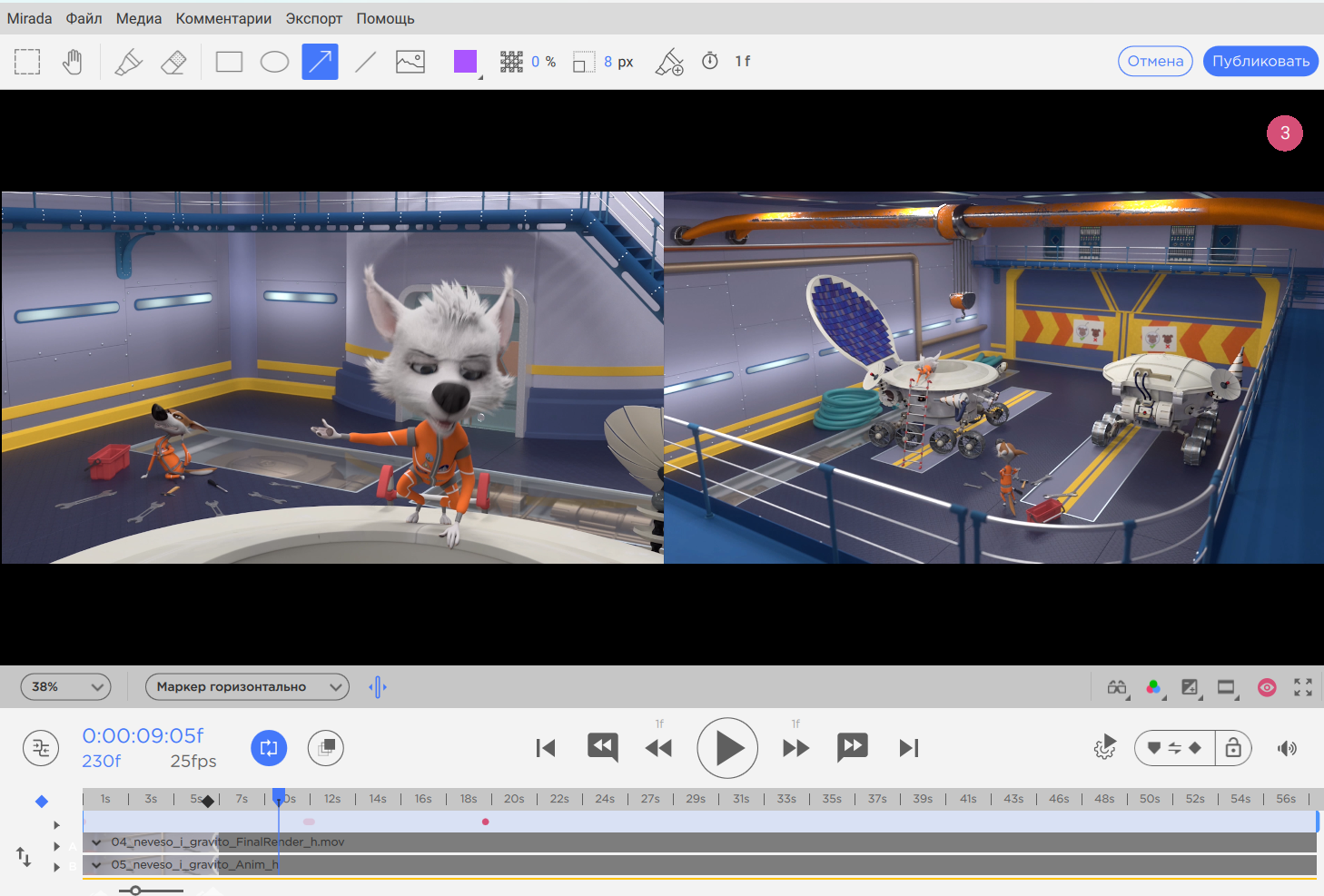This screenshot has height=896, width=1324.
Task: Open the stereo 3D glasses options
Action: [1117, 687]
